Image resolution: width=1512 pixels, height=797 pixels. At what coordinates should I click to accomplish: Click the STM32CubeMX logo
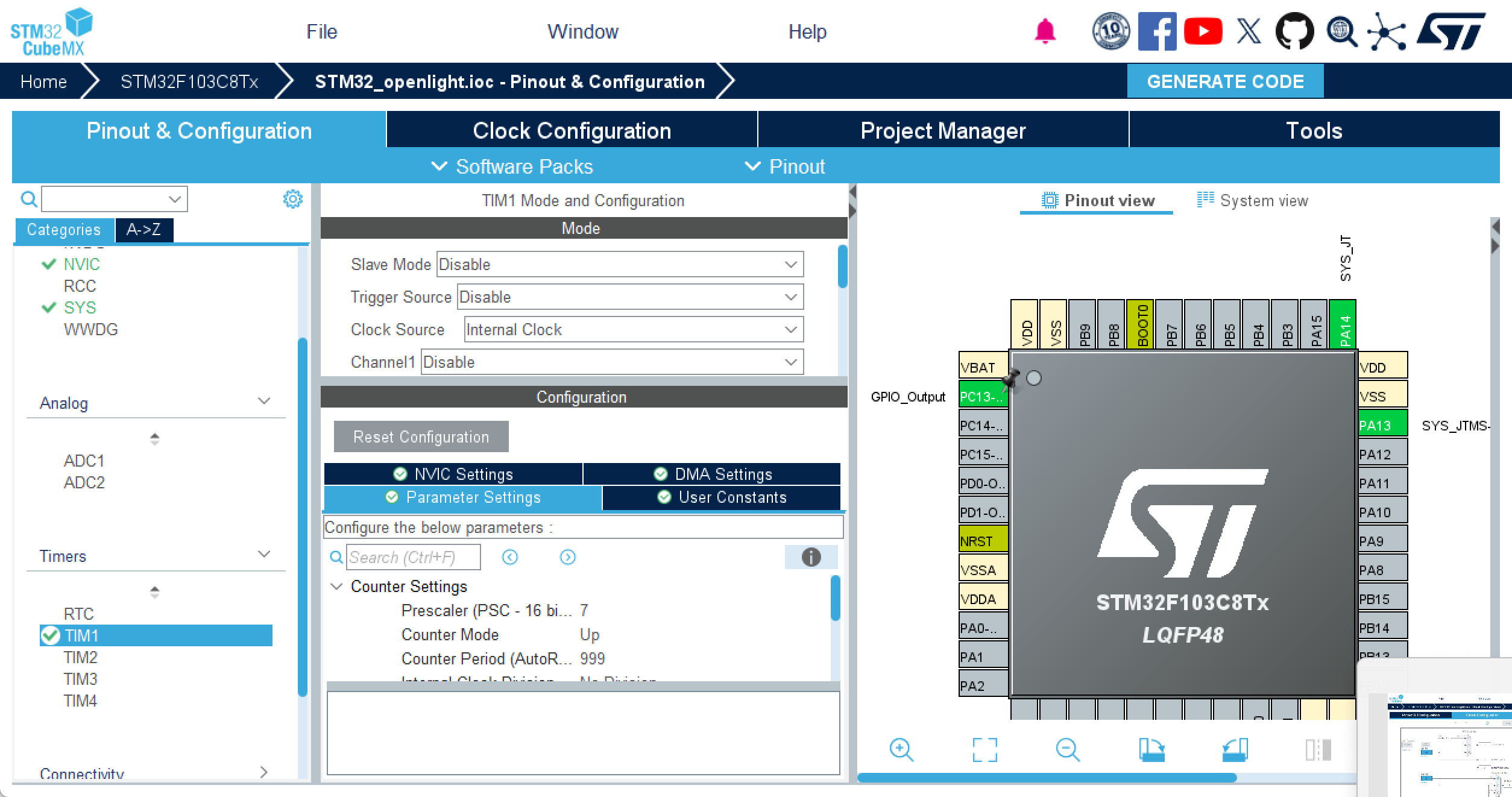pos(52,31)
